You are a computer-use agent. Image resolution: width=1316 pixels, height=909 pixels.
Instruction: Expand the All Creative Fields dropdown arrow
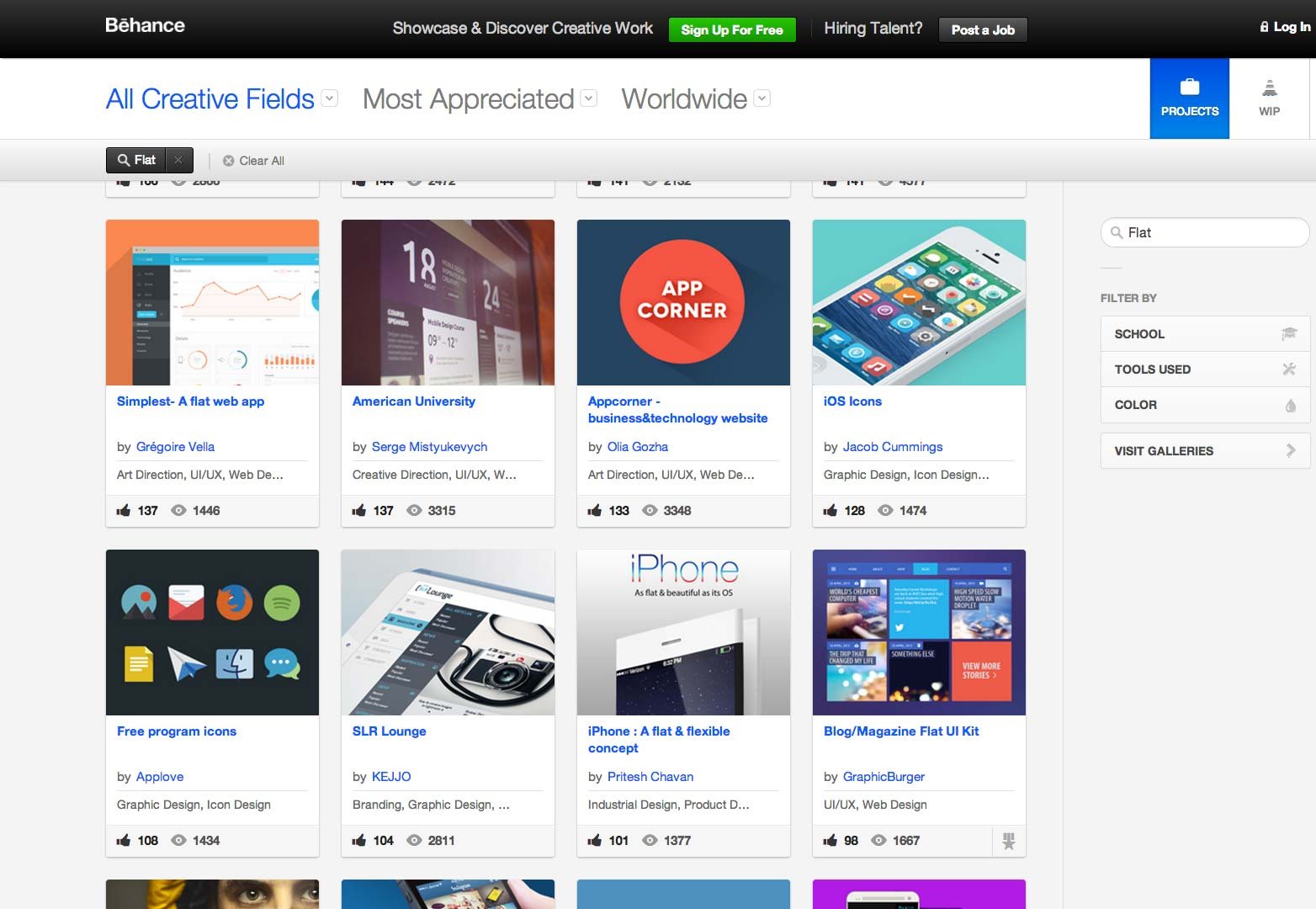pos(331,98)
